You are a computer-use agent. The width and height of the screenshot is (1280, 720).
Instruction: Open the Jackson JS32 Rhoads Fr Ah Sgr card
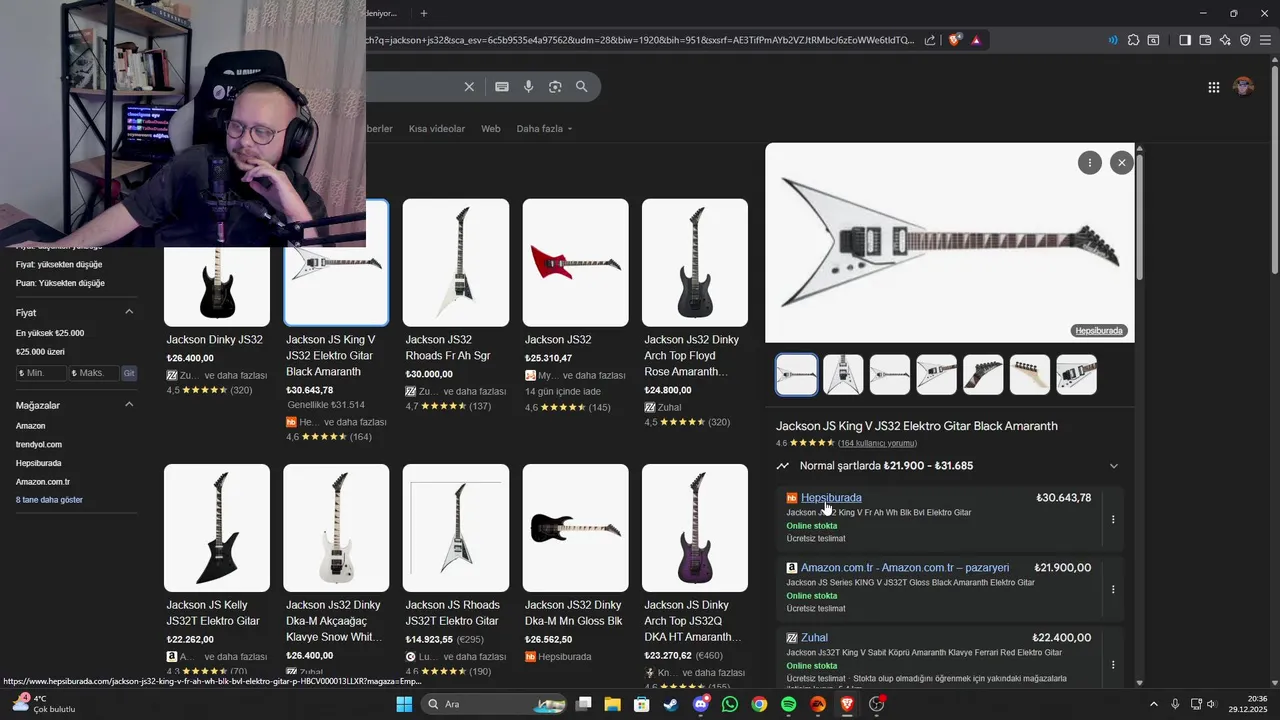point(456,305)
